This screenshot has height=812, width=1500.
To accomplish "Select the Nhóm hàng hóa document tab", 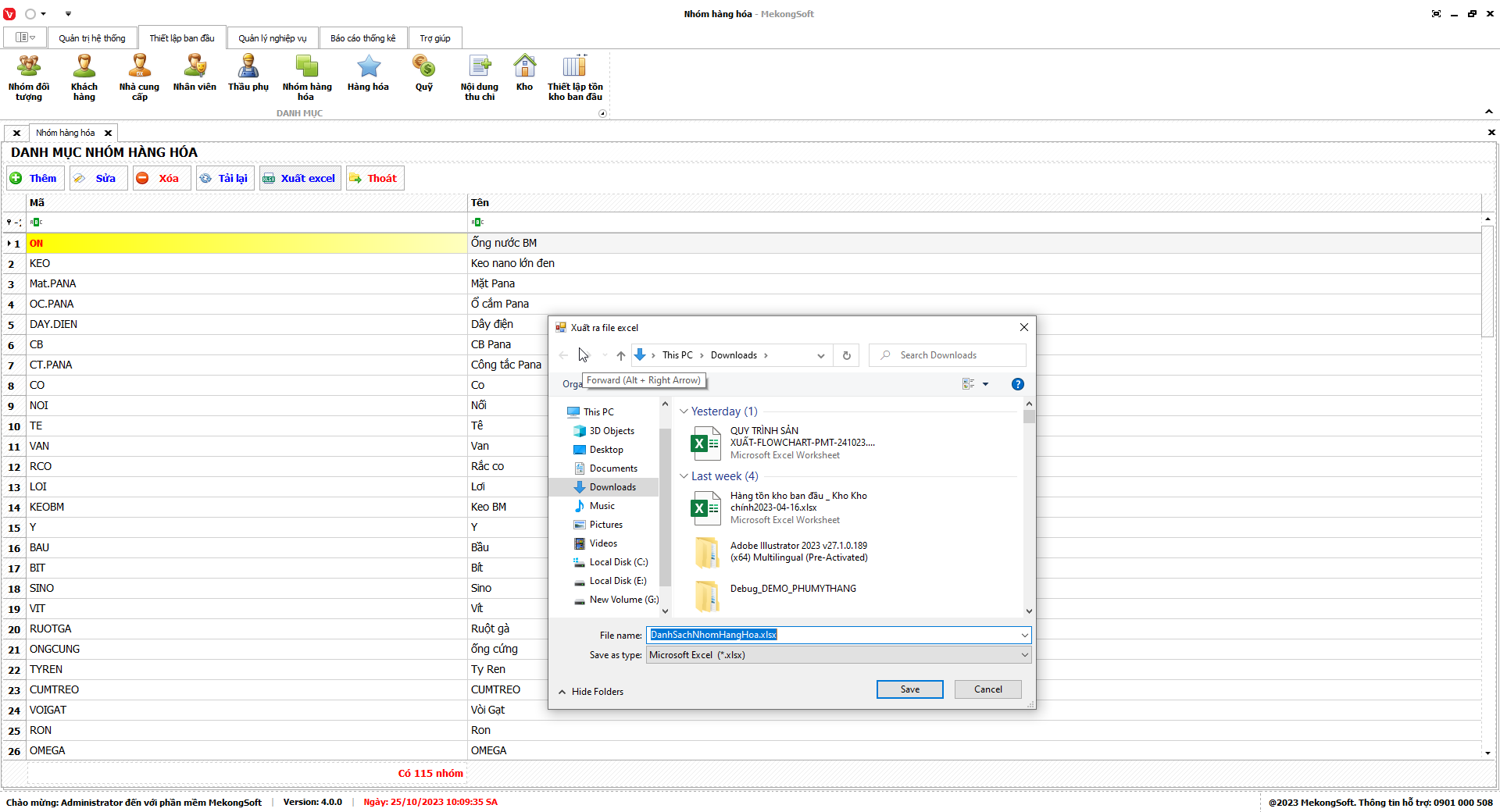I will [x=66, y=133].
